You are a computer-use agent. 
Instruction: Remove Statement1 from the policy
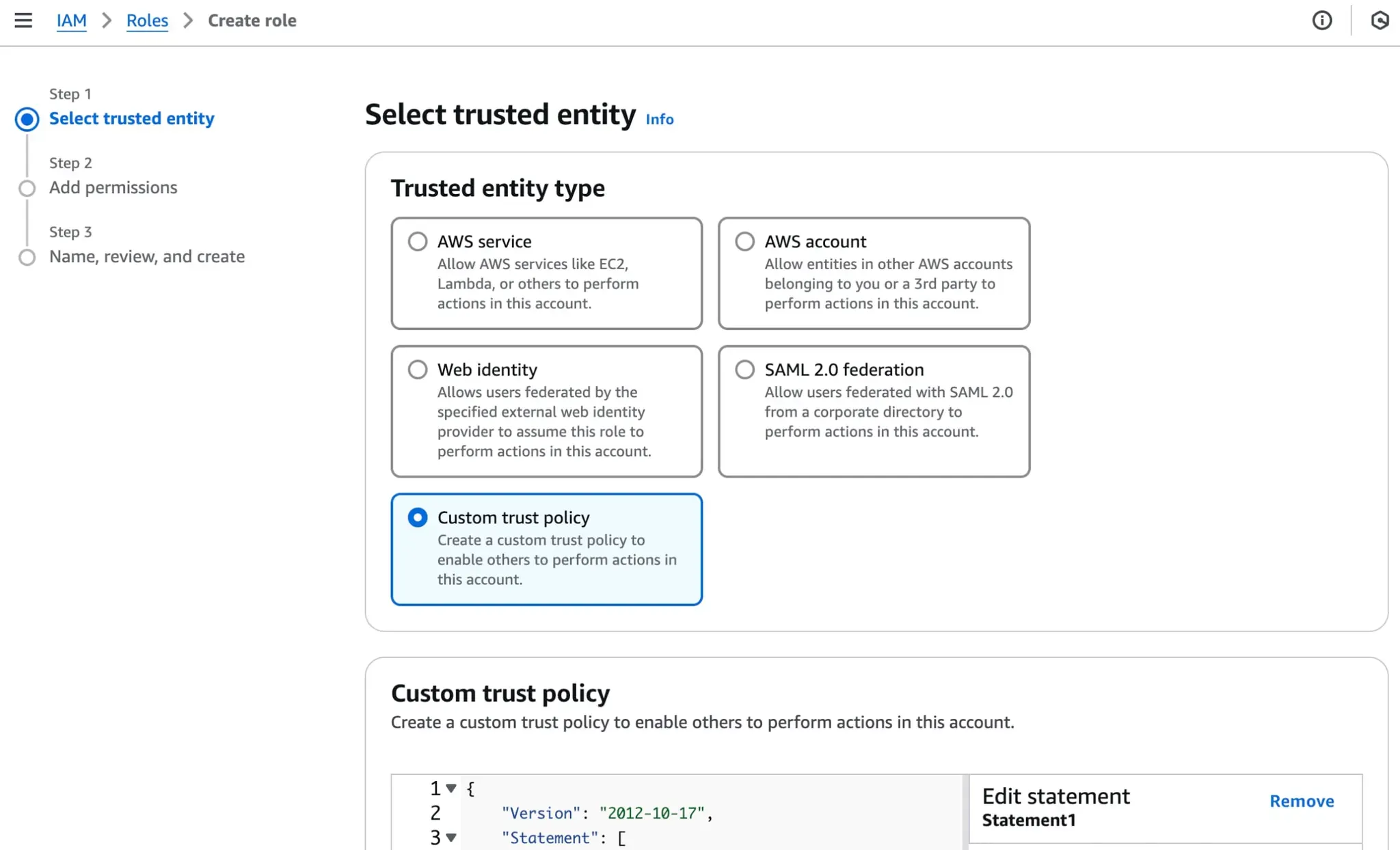[1302, 801]
